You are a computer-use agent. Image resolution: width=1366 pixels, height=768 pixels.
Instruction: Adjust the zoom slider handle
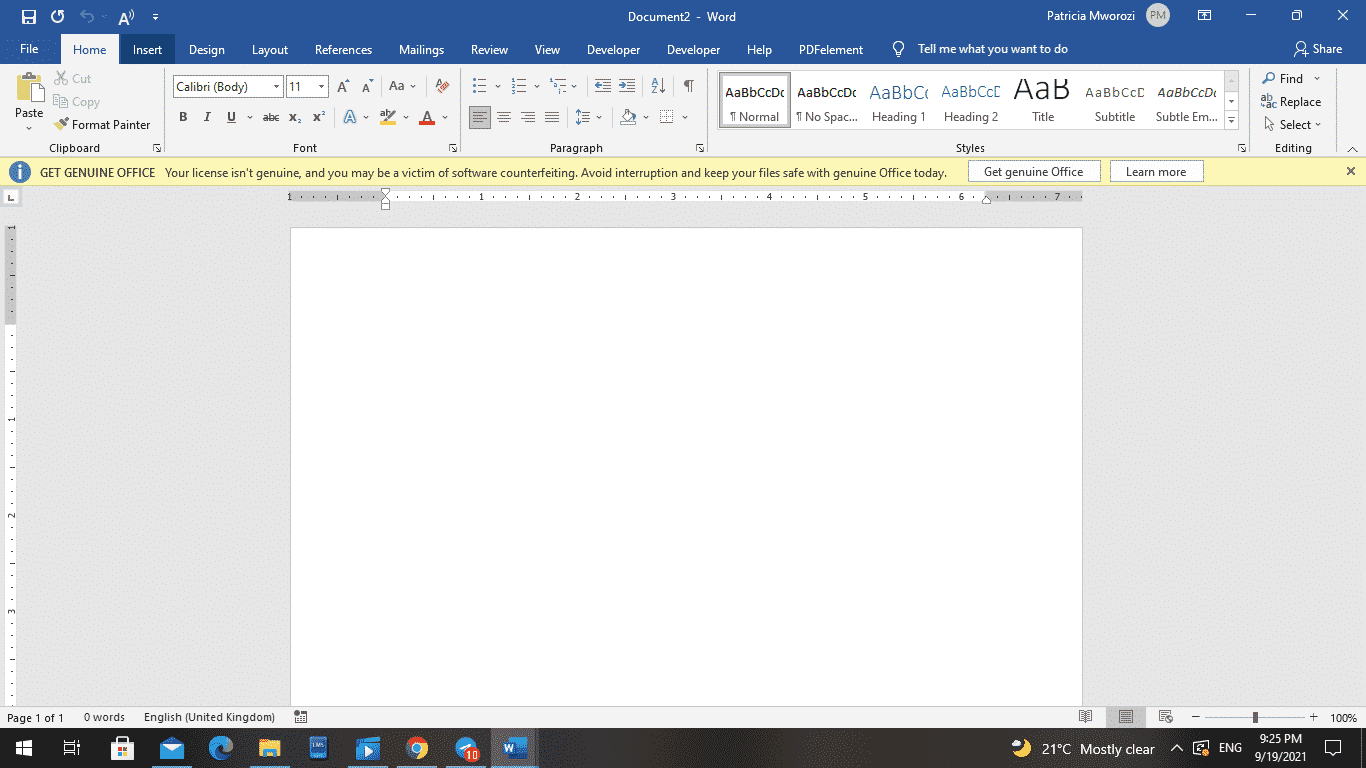[1255, 717]
